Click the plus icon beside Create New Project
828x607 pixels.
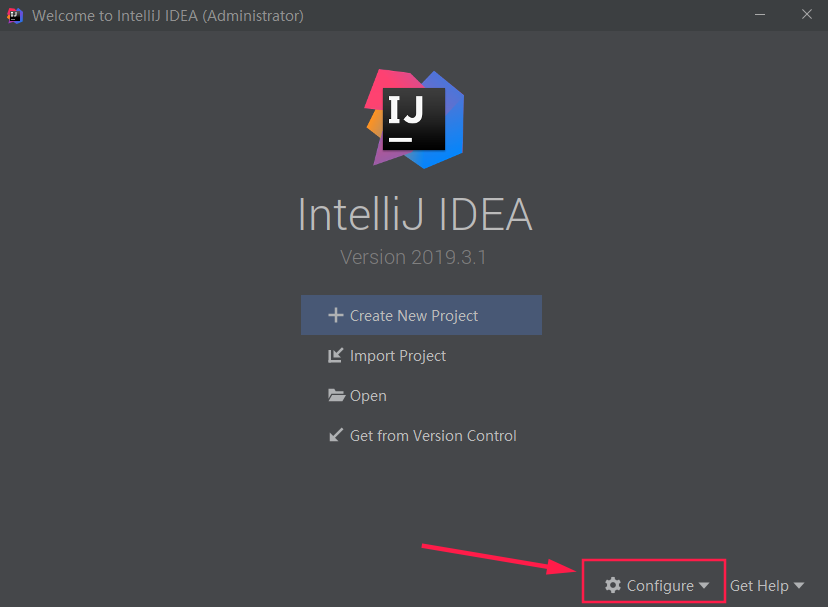pyautogui.click(x=335, y=316)
